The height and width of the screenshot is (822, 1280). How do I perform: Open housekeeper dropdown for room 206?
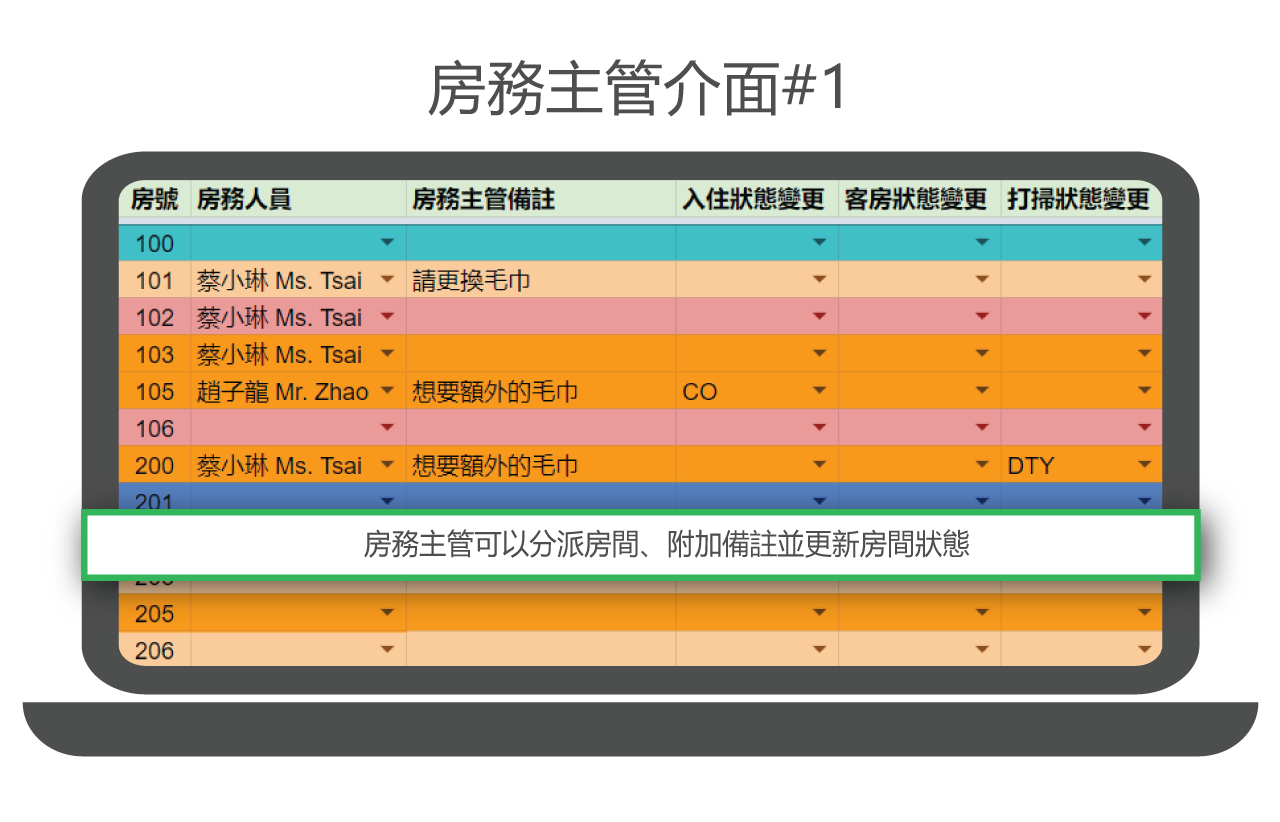pyautogui.click(x=387, y=650)
